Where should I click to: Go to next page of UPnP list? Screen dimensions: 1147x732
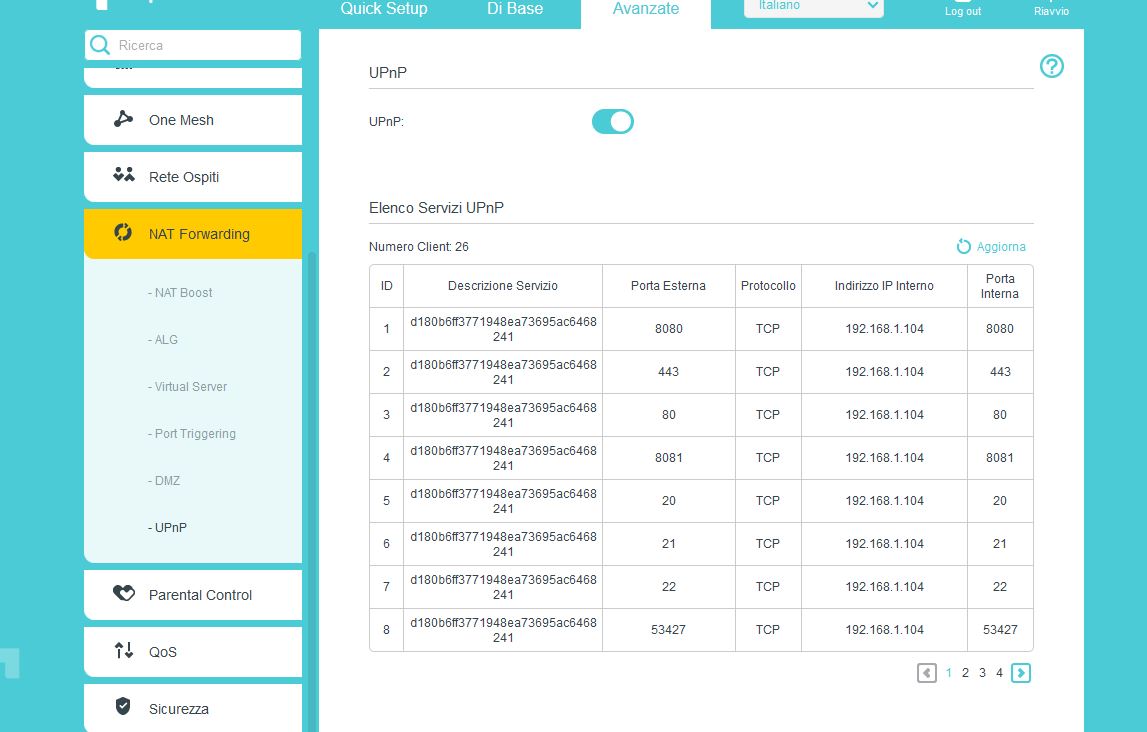coord(1020,673)
